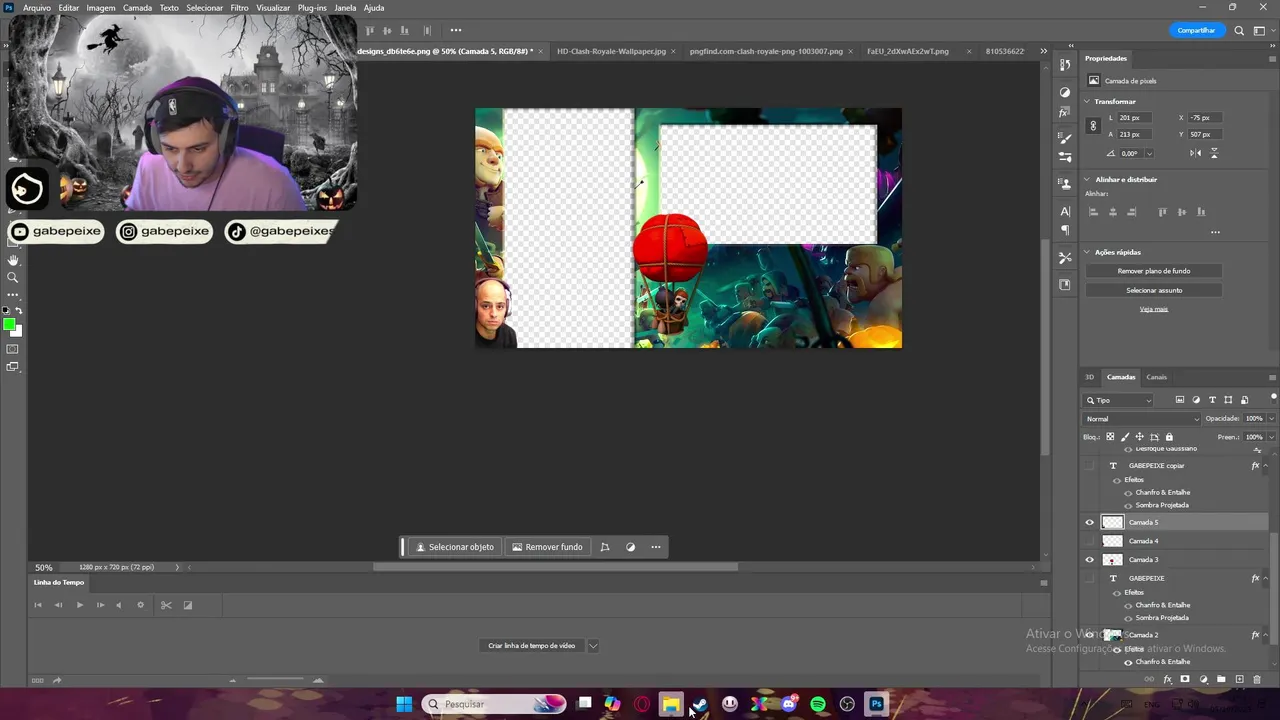Delete the layer with the trash icon
Viewport: 1280px width, 720px height.
[1257, 679]
